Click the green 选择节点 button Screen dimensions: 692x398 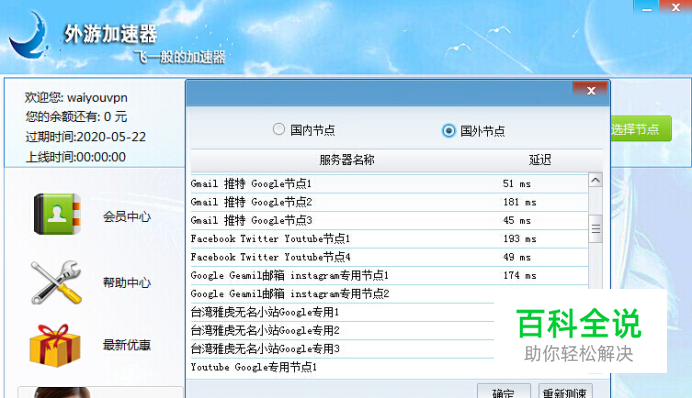(x=641, y=129)
